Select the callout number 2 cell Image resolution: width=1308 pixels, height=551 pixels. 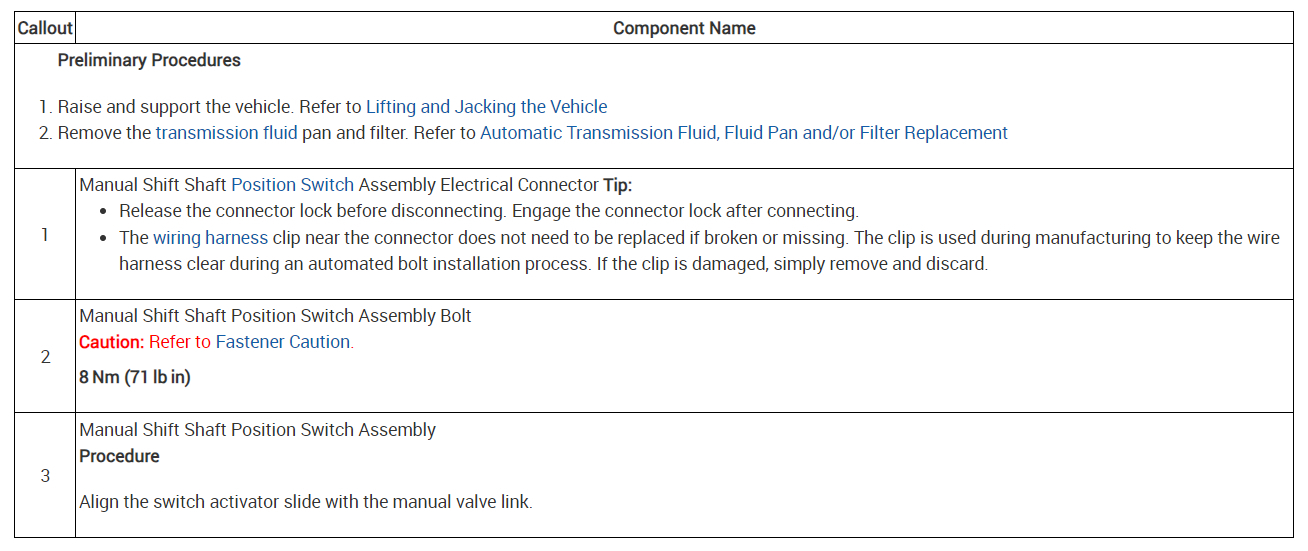point(45,357)
